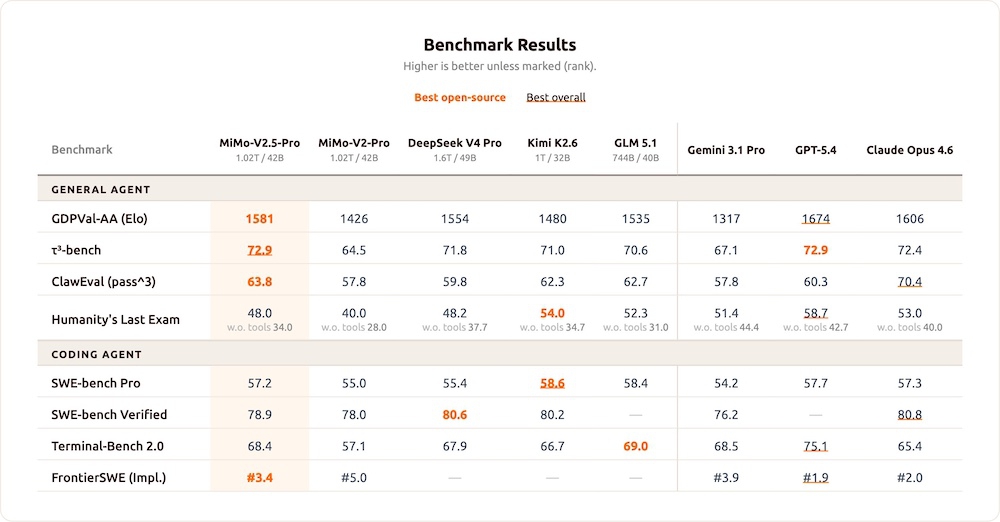Click the #3.4 FrontierSWE rank value
The width and height of the screenshot is (1000, 522).
(x=260, y=478)
